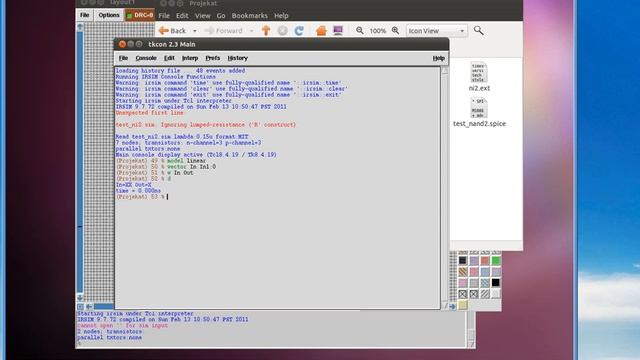Click tkcon vertical scrollbar
The image size is (640, 360).
[x=444, y=188]
